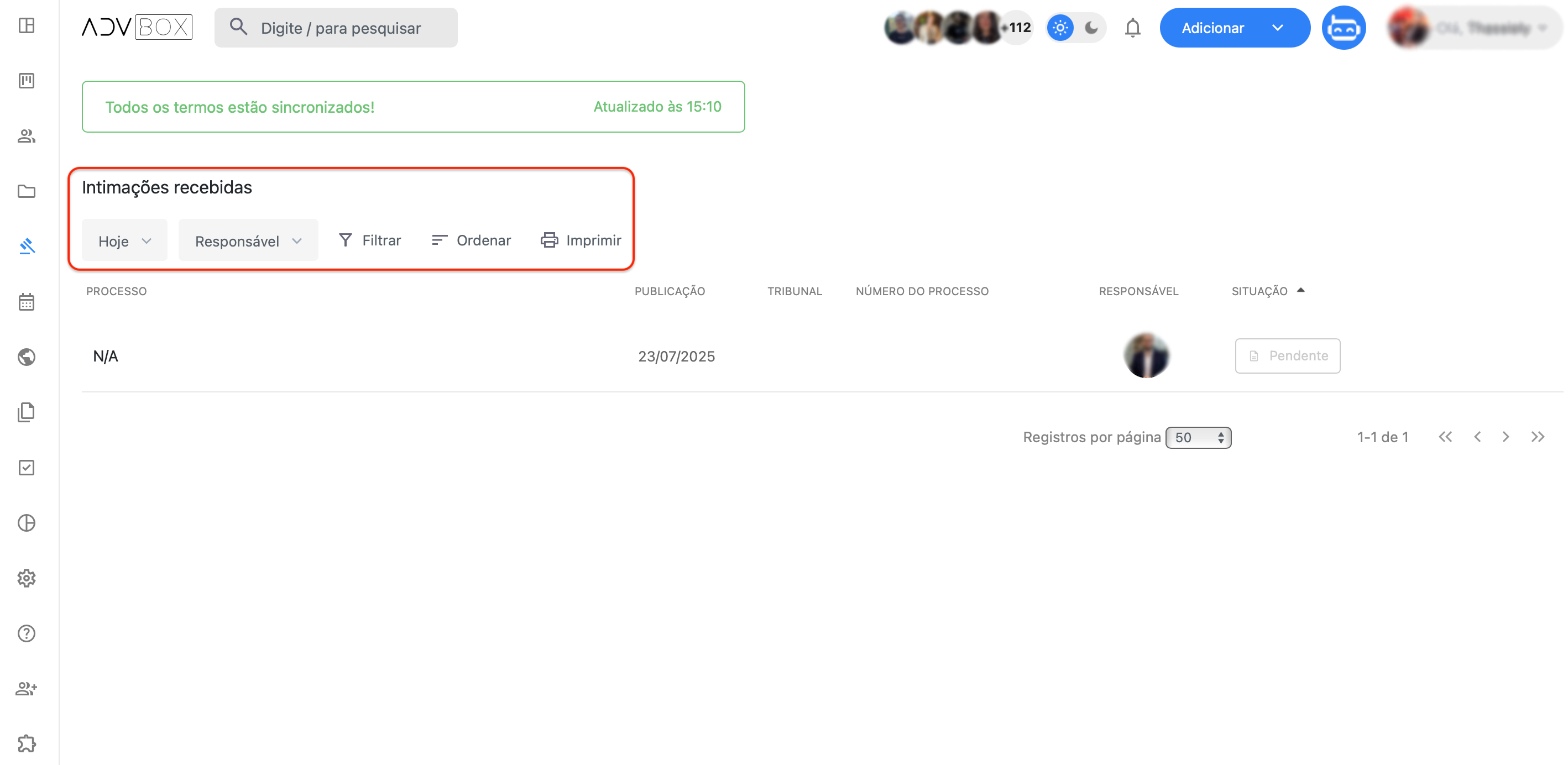Click the responsável avatar in the row
This screenshot has width=1568, height=765.
[x=1146, y=356]
